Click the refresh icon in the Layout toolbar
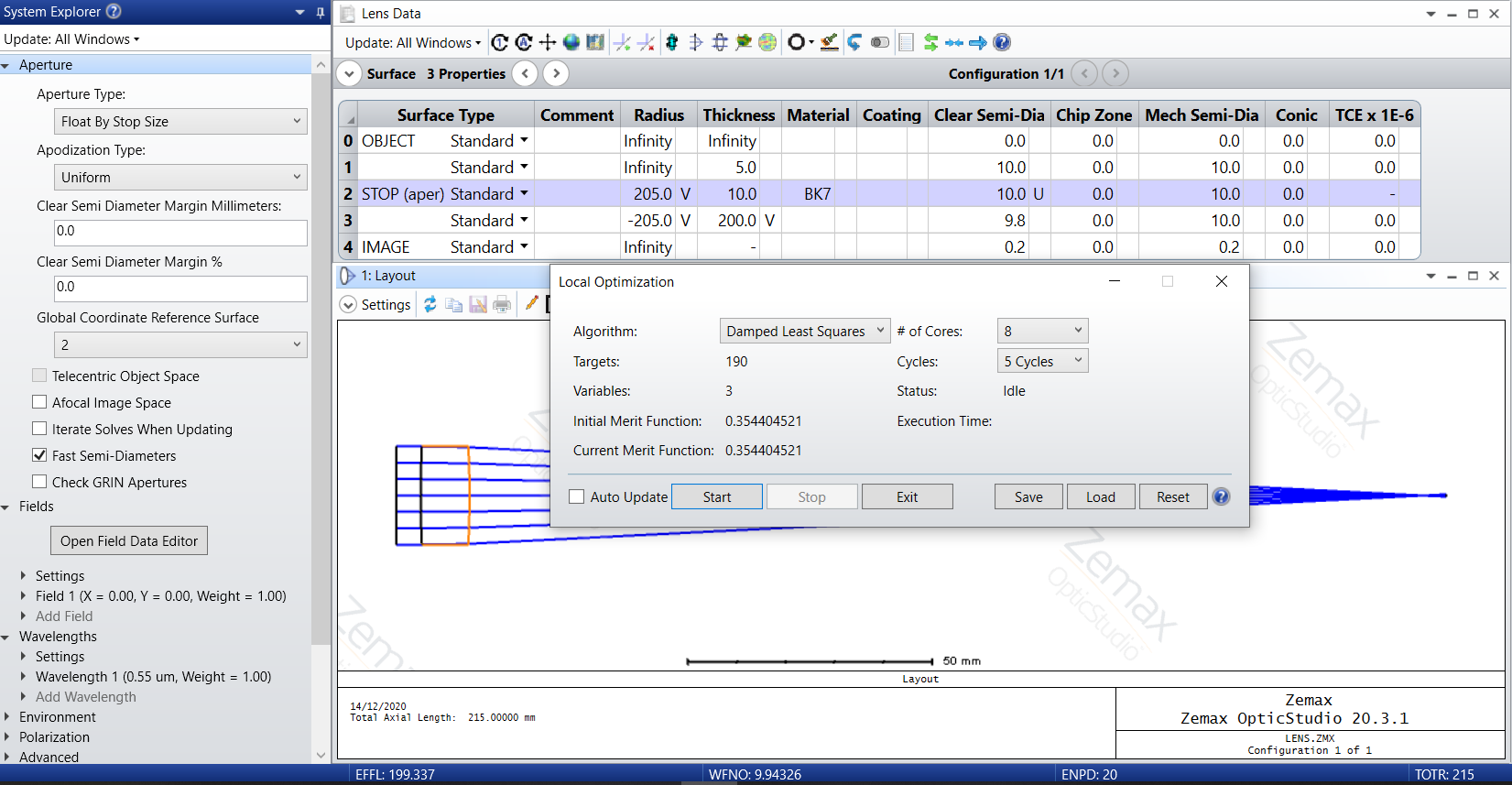 click(430, 305)
